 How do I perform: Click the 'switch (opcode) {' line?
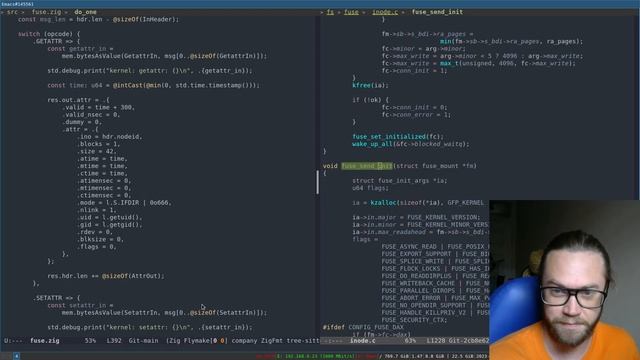click(49, 34)
